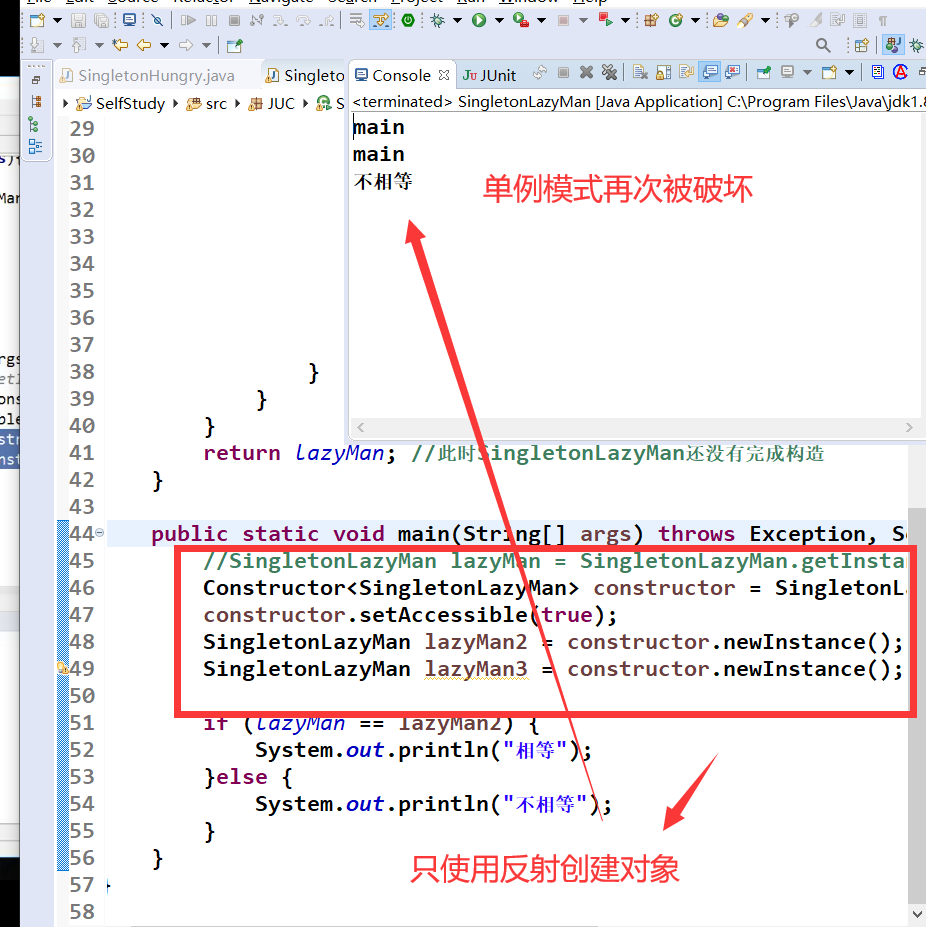Open the Display Selected Console dropdown

[x=807, y=72]
